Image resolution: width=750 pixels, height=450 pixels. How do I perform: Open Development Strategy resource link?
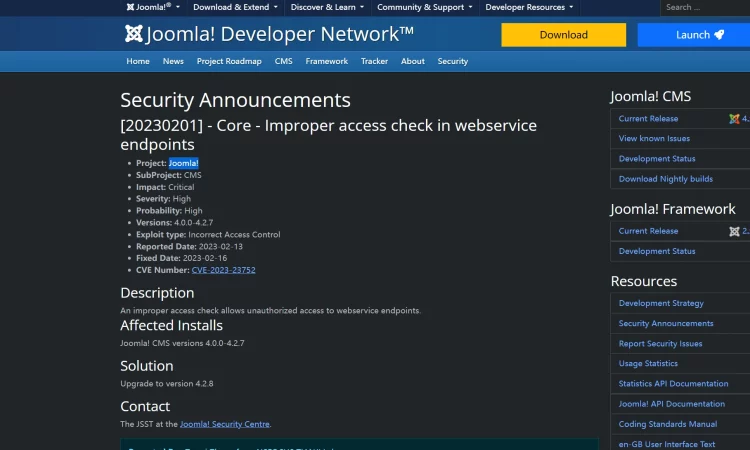[x=661, y=303]
